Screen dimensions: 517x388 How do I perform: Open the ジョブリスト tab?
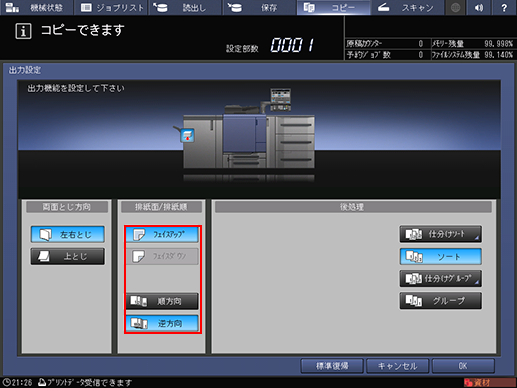[x=111, y=7]
